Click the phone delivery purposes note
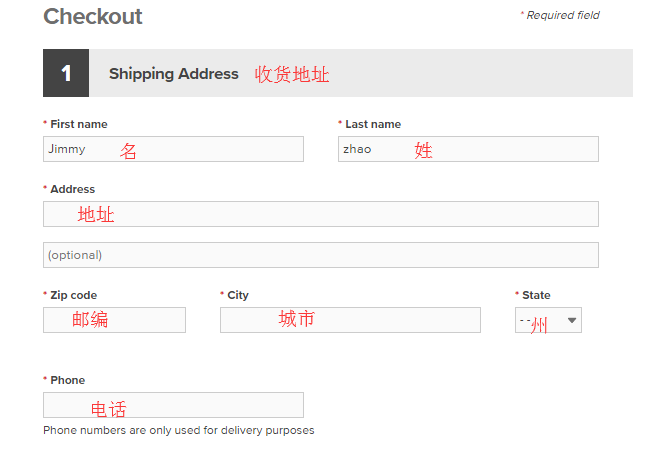The width and height of the screenshot is (664, 453). point(178,430)
